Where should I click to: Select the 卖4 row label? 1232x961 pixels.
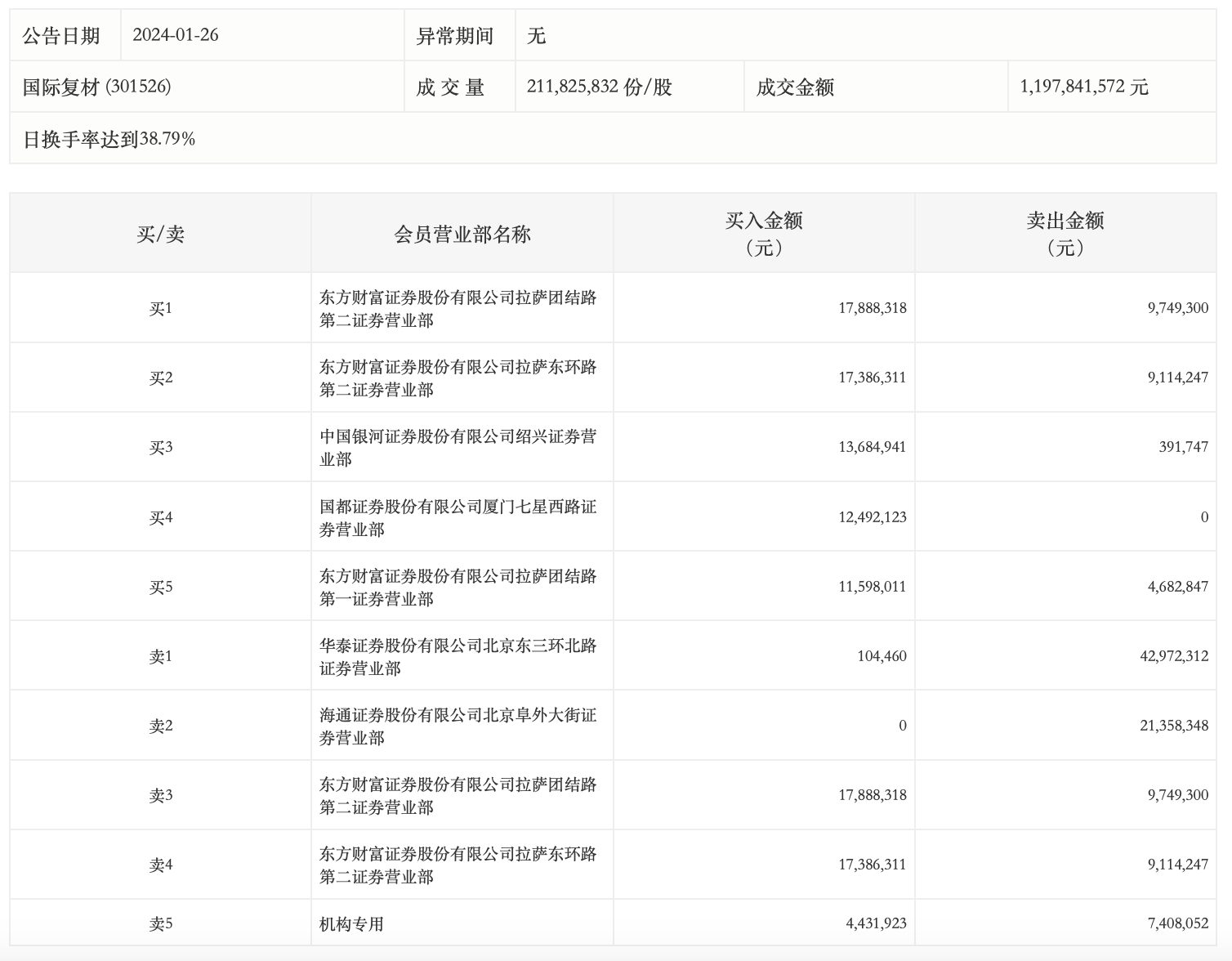(161, 865)
